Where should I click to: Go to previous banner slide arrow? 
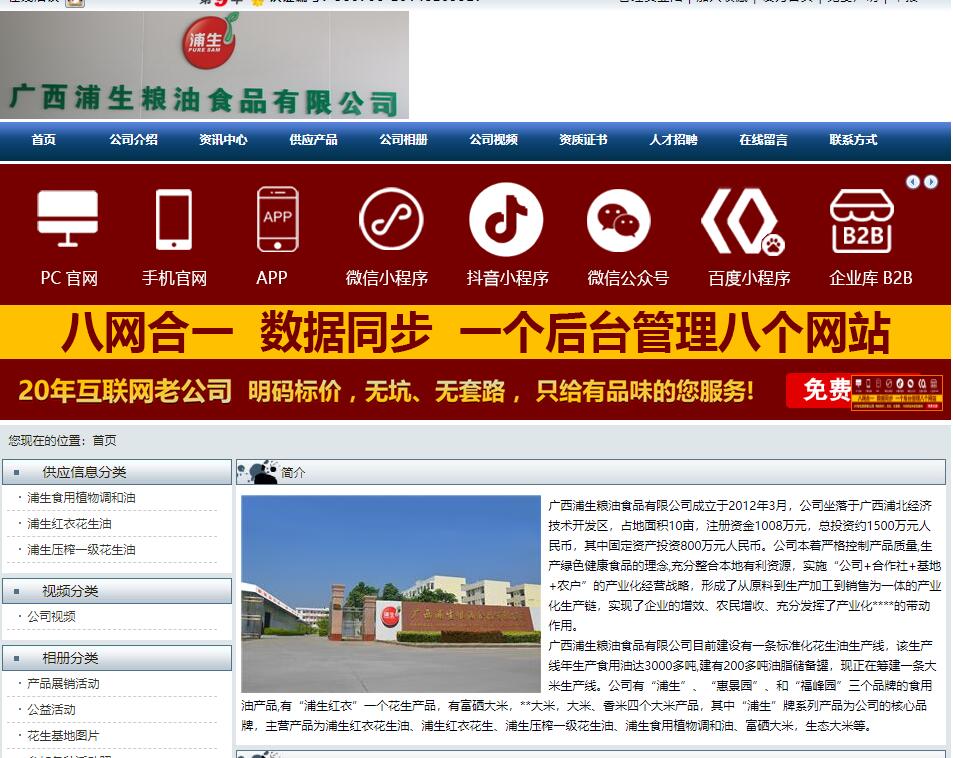coord(912,182)
